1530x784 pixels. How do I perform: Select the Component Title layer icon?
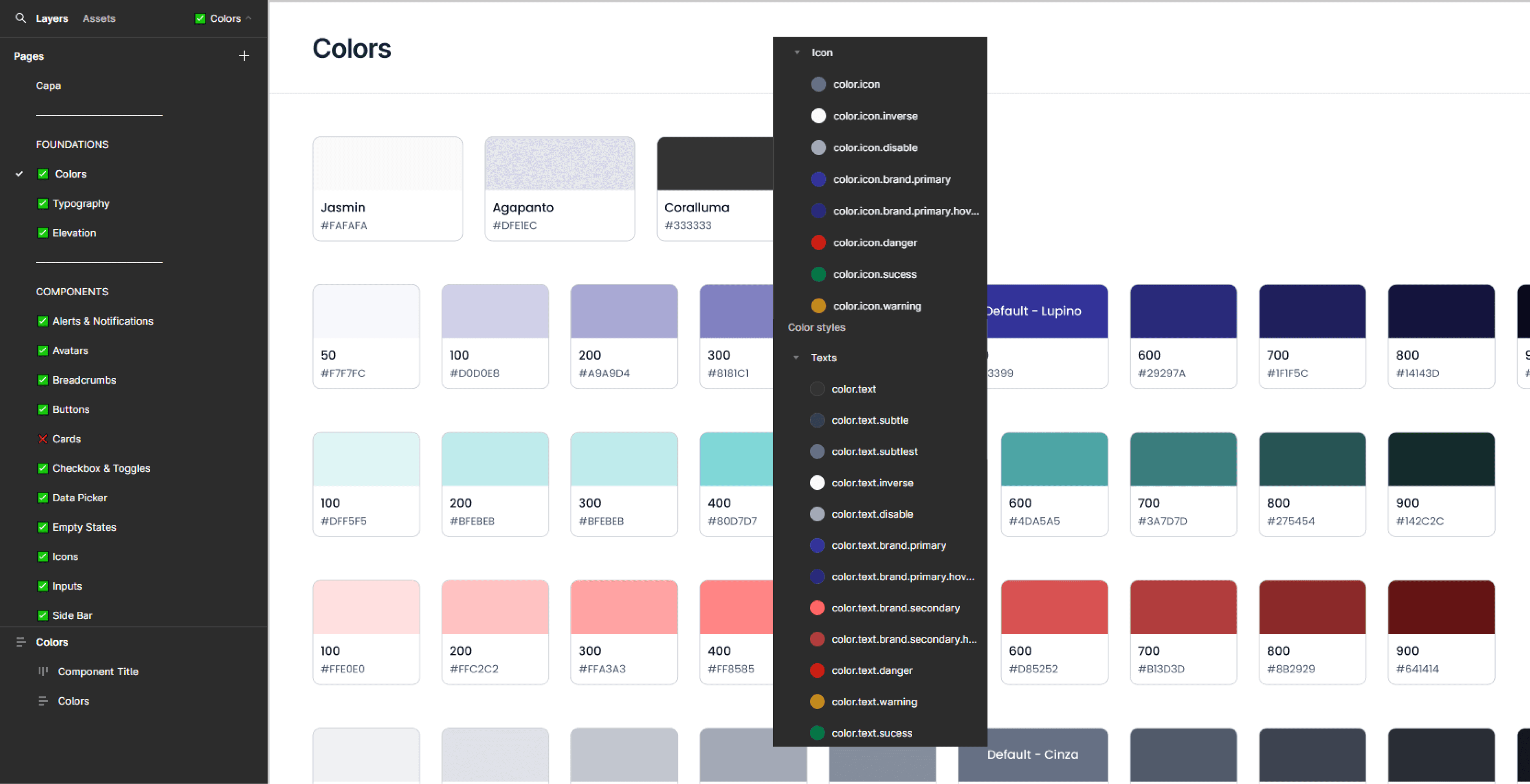pyautogui.click(x=43, y=672)
